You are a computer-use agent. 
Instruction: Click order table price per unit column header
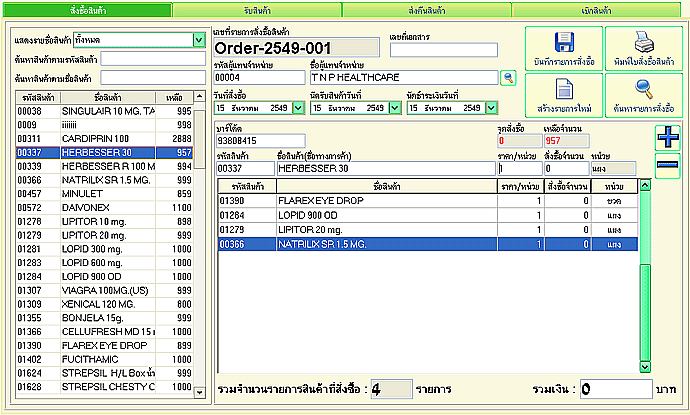tap(521, 187)
